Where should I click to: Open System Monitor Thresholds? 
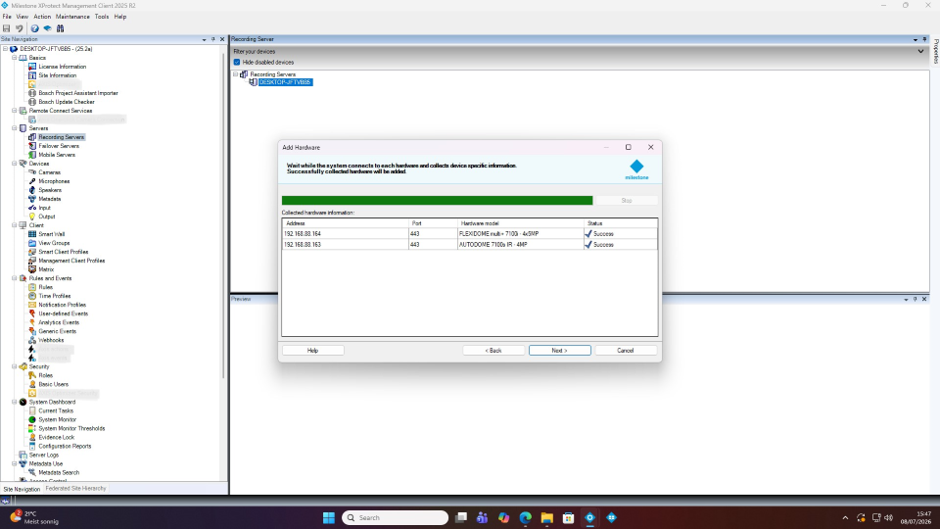(x=72, y=428)
